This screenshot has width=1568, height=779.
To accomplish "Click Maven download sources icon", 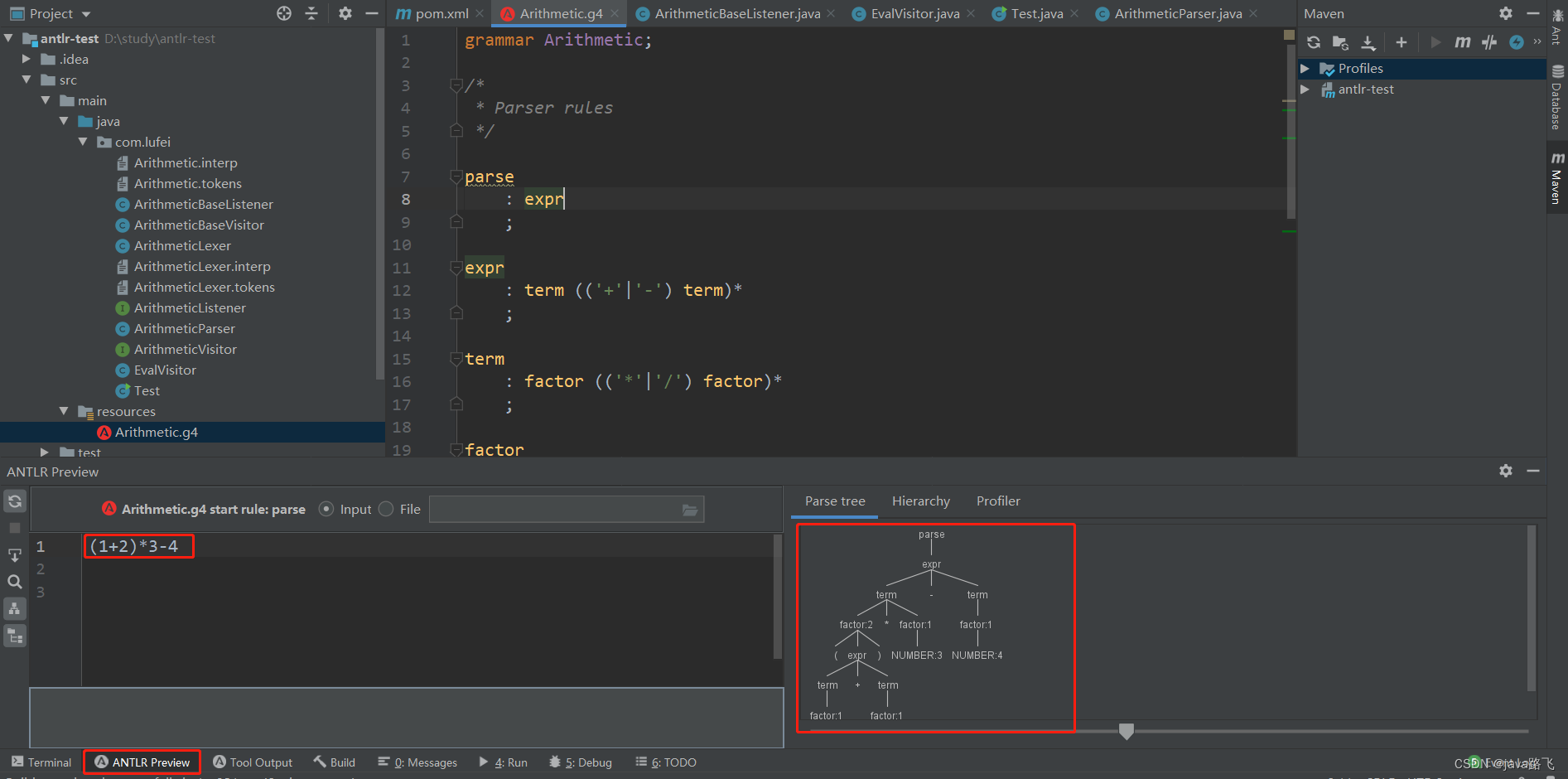I will (1368, 42).
